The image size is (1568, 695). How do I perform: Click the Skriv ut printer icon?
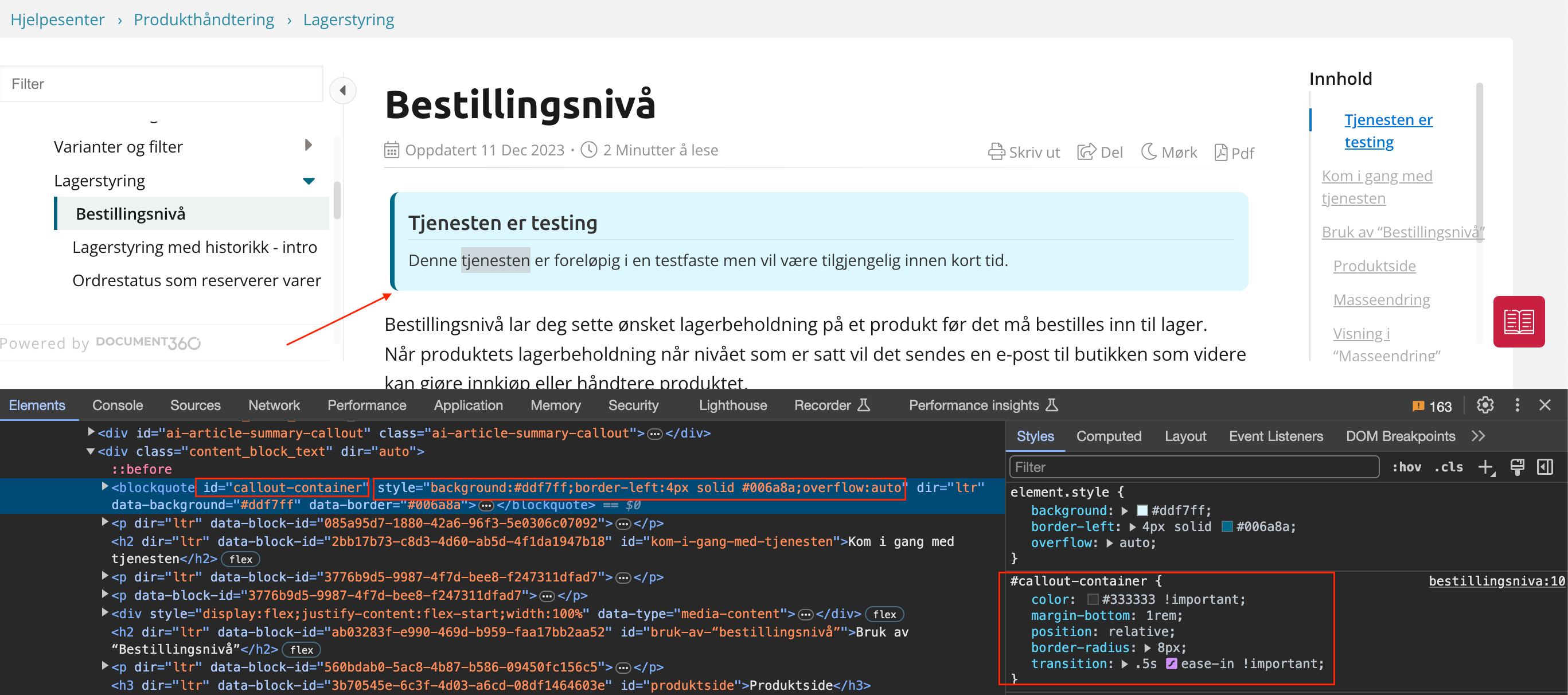point(996,151)
